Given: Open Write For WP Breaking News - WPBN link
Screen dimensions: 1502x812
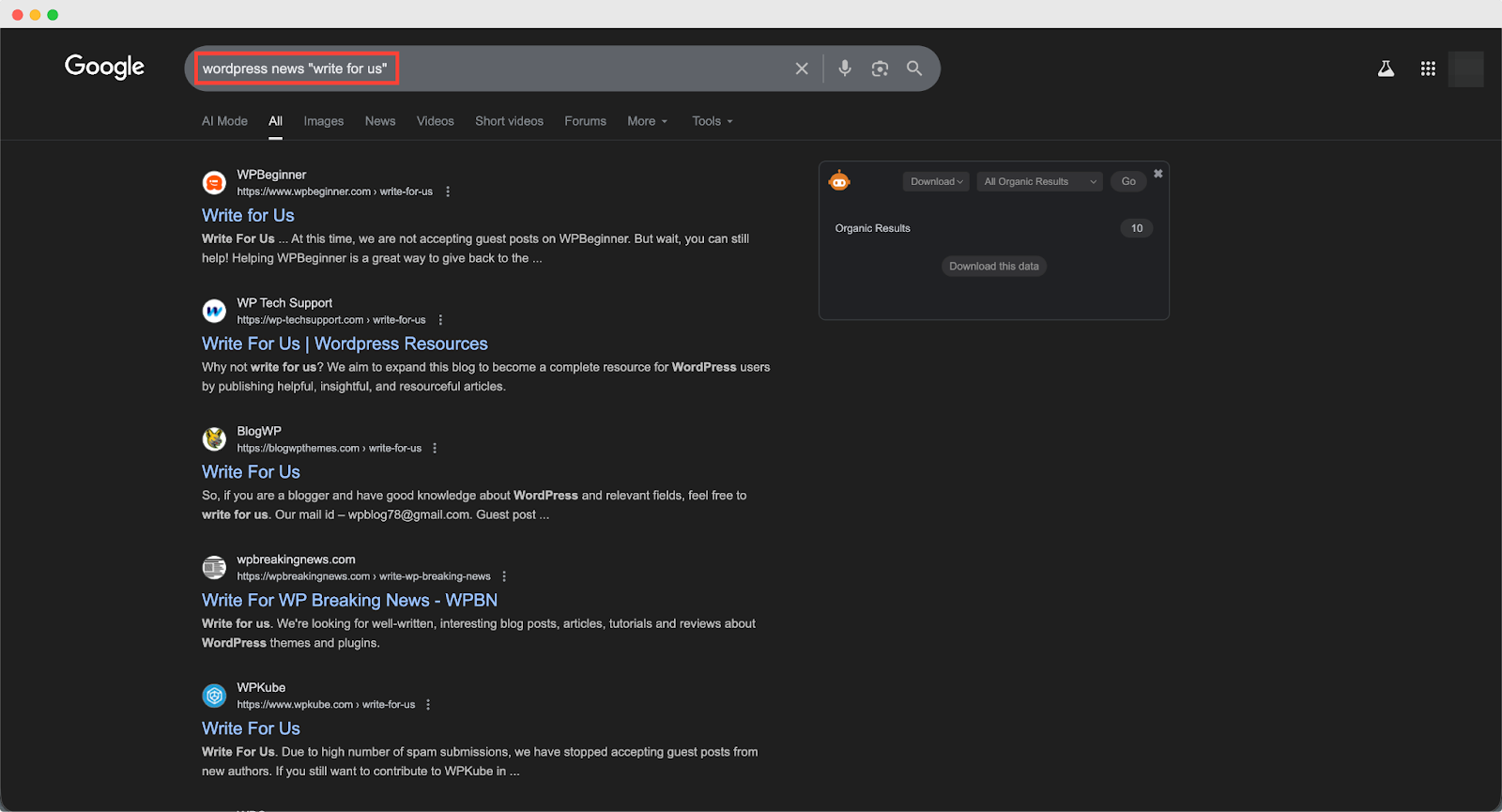Looking at the screenshot, I should coord(349,600).
